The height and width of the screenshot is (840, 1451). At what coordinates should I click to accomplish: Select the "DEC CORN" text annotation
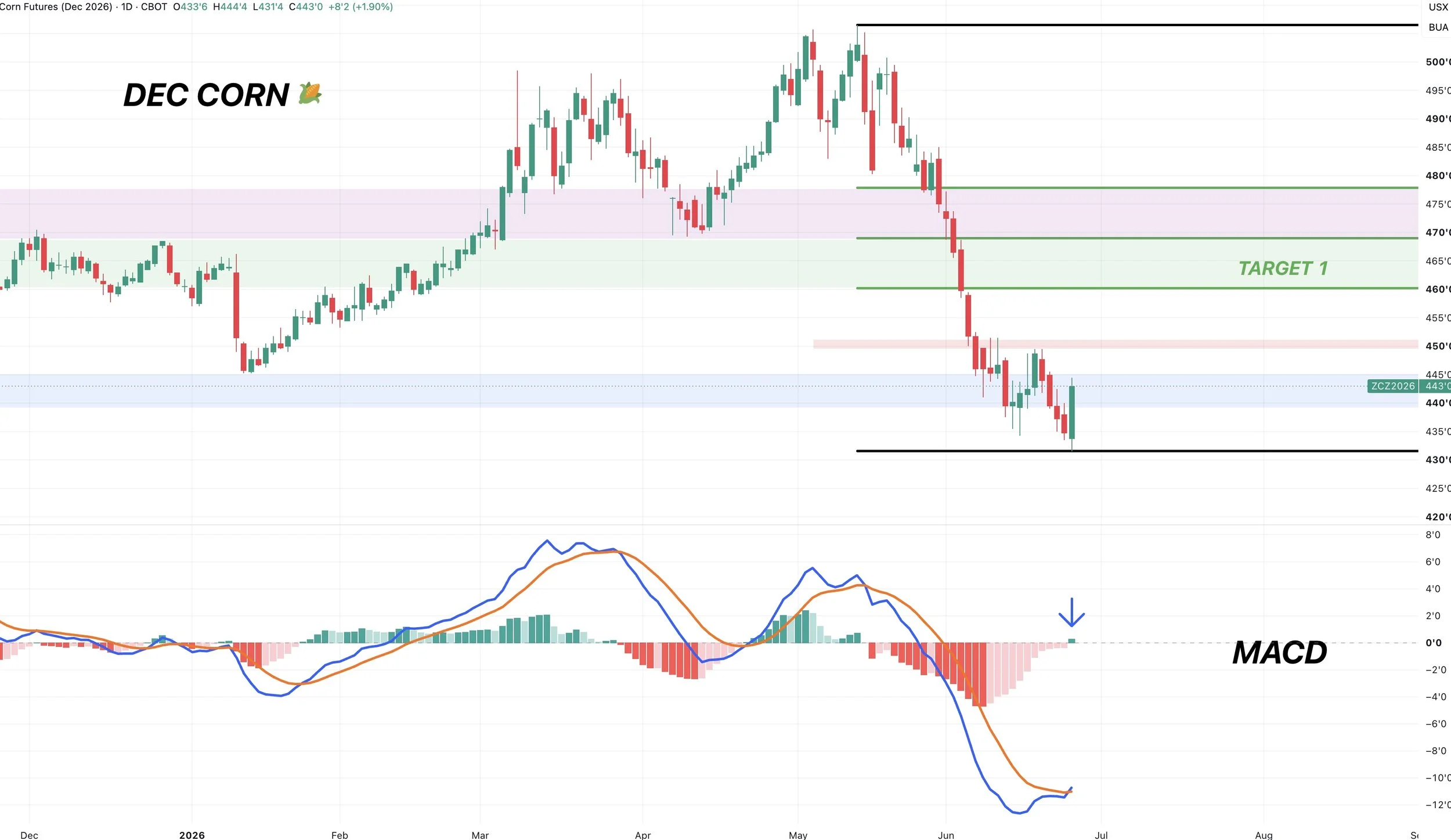click(206, 95)
